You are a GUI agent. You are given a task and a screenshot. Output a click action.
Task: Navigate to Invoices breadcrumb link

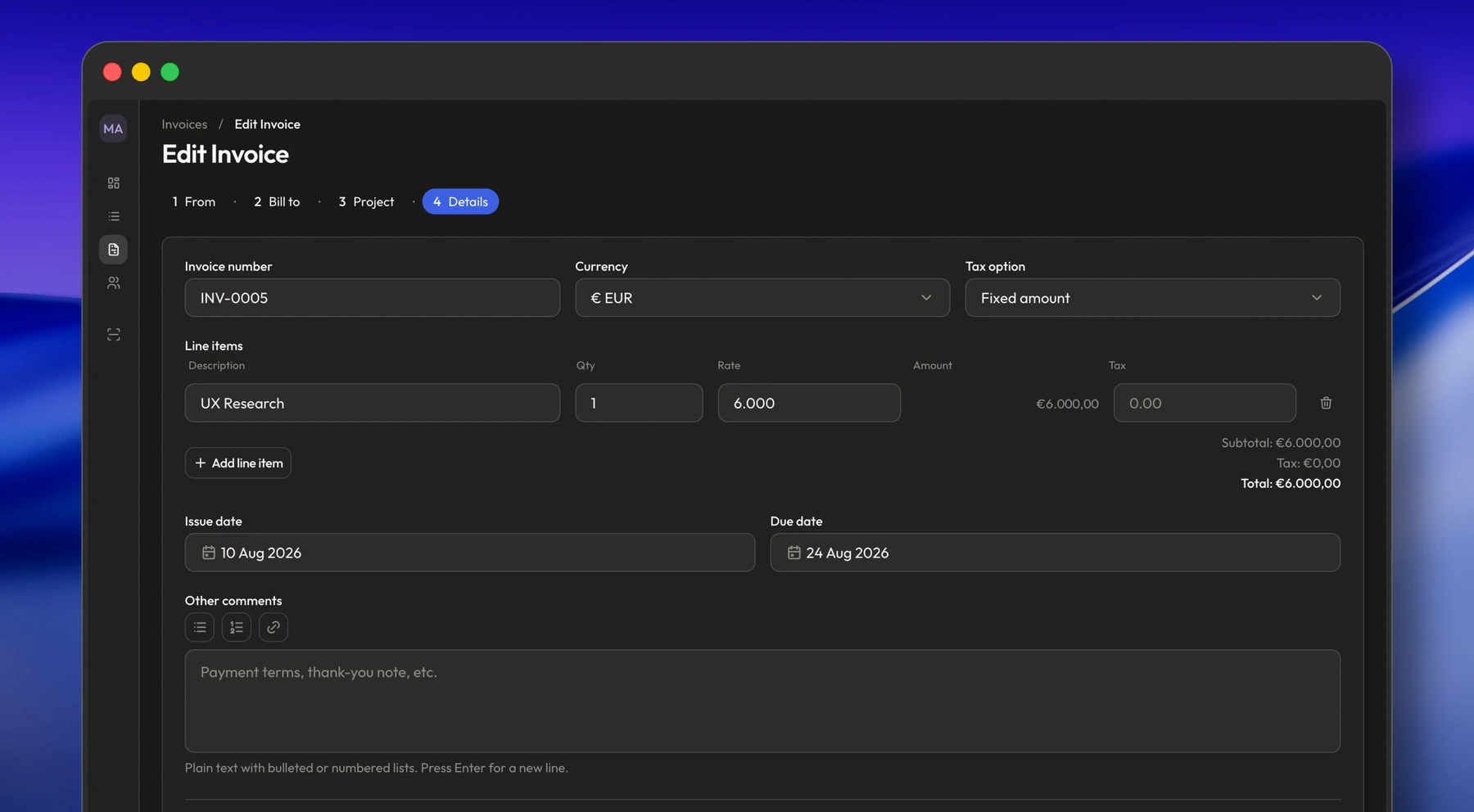pos(184,124)
